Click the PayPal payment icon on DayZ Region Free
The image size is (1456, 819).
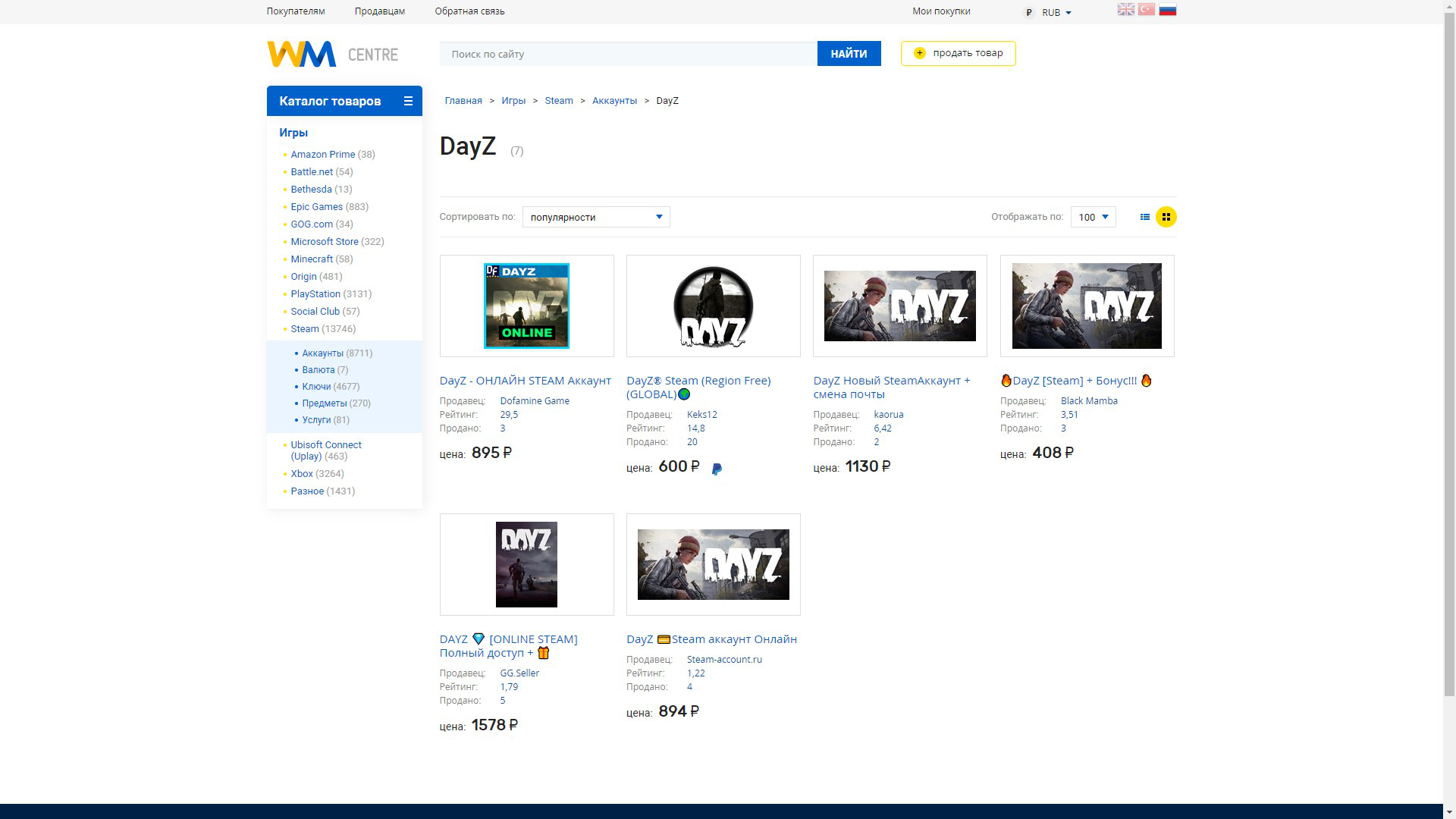(x=717, y=468)
